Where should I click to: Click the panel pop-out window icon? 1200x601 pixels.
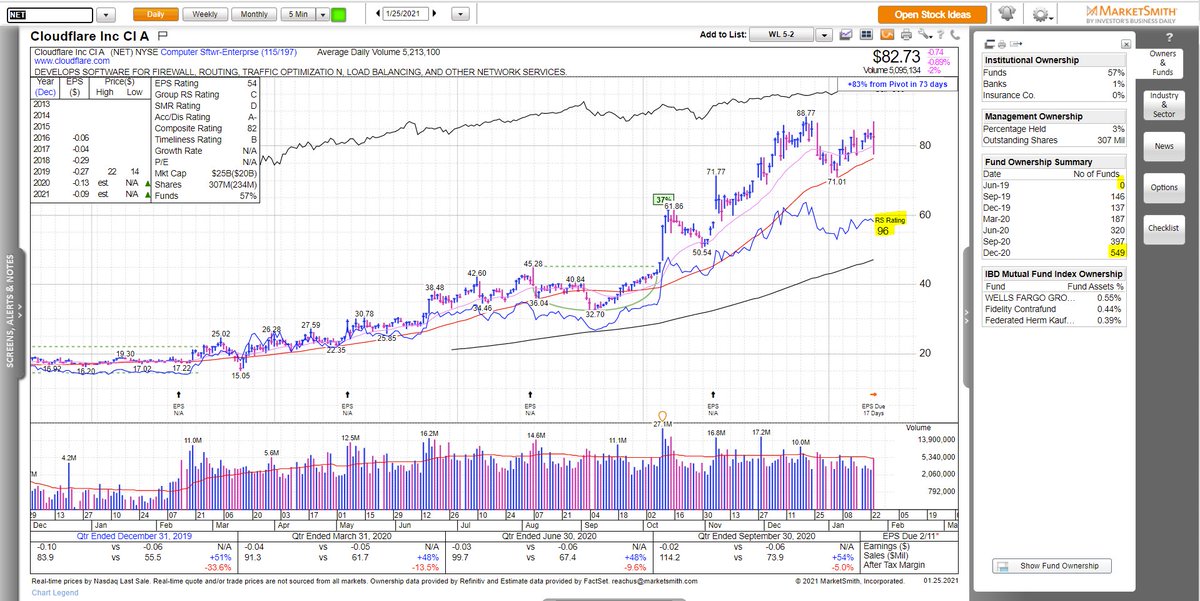tap(990, 44)
